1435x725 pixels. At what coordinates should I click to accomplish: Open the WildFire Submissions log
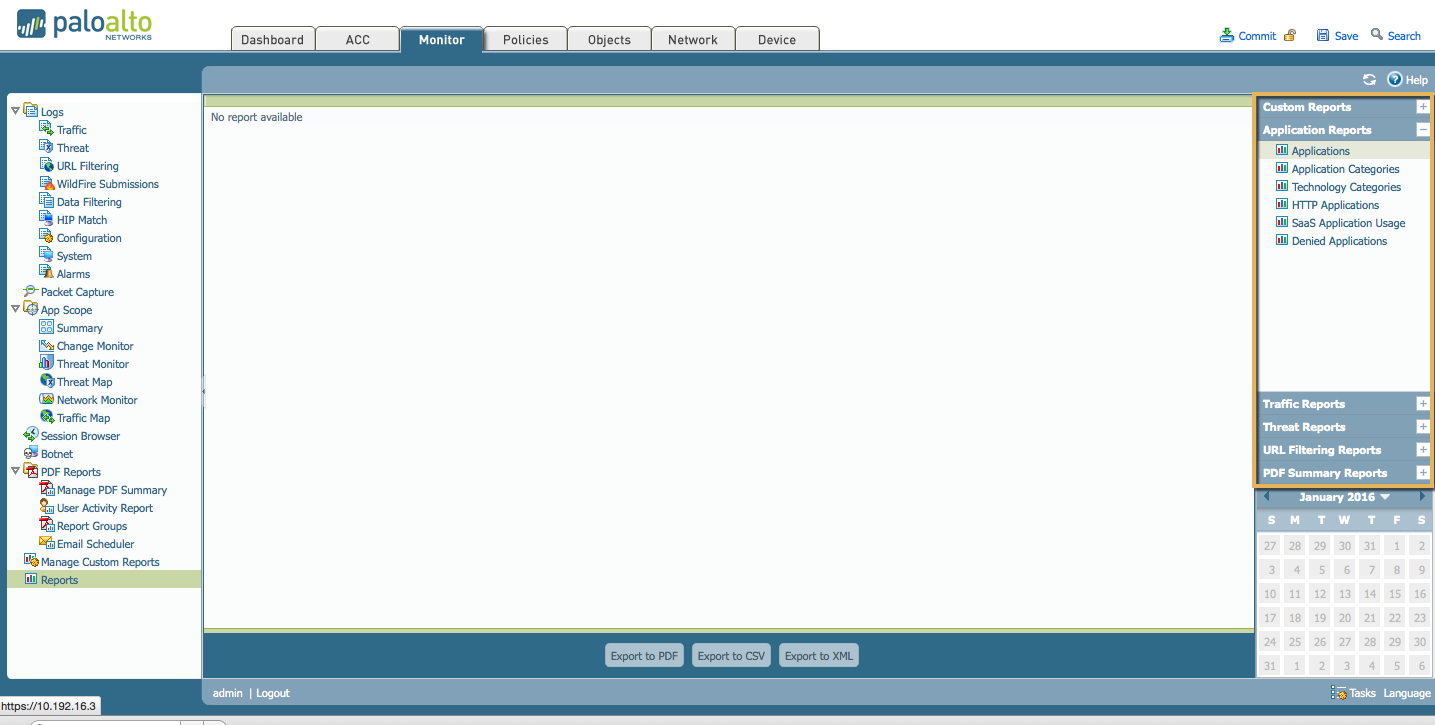coord(108,183)
